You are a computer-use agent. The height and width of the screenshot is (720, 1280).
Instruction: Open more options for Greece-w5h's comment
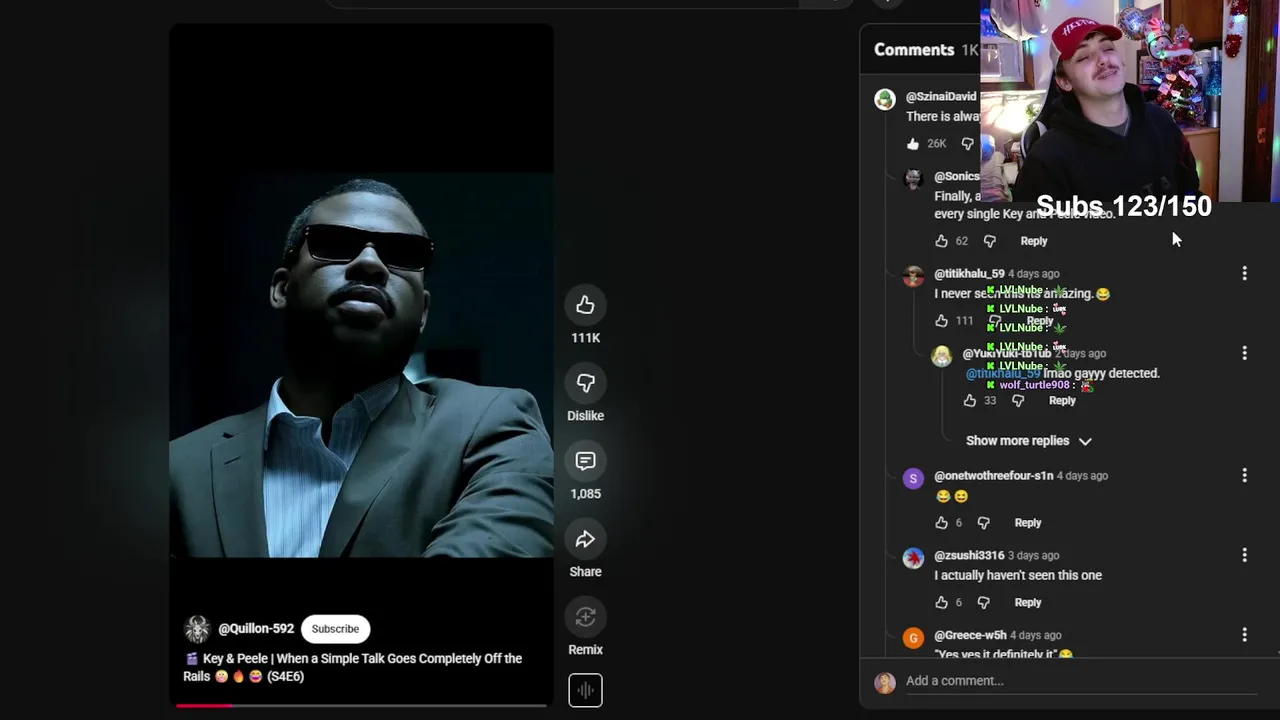point(1244,635)
